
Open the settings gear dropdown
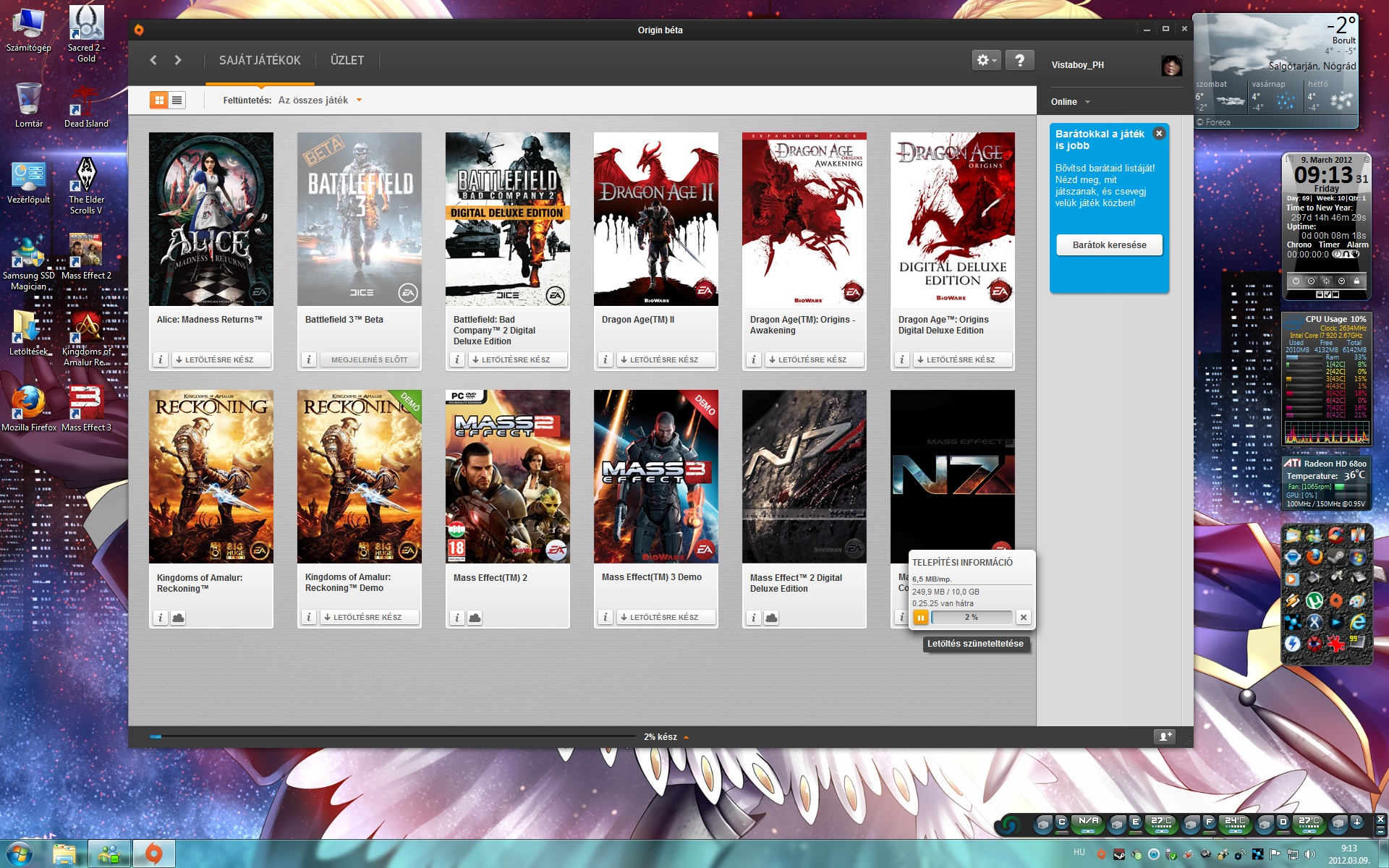pos(987,60)
